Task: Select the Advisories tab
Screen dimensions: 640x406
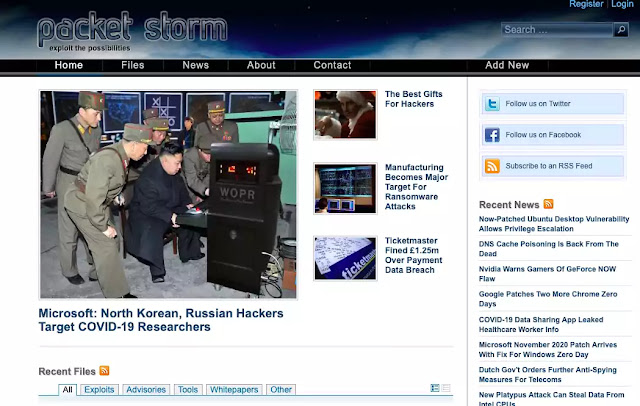Action: coord(146,390)
